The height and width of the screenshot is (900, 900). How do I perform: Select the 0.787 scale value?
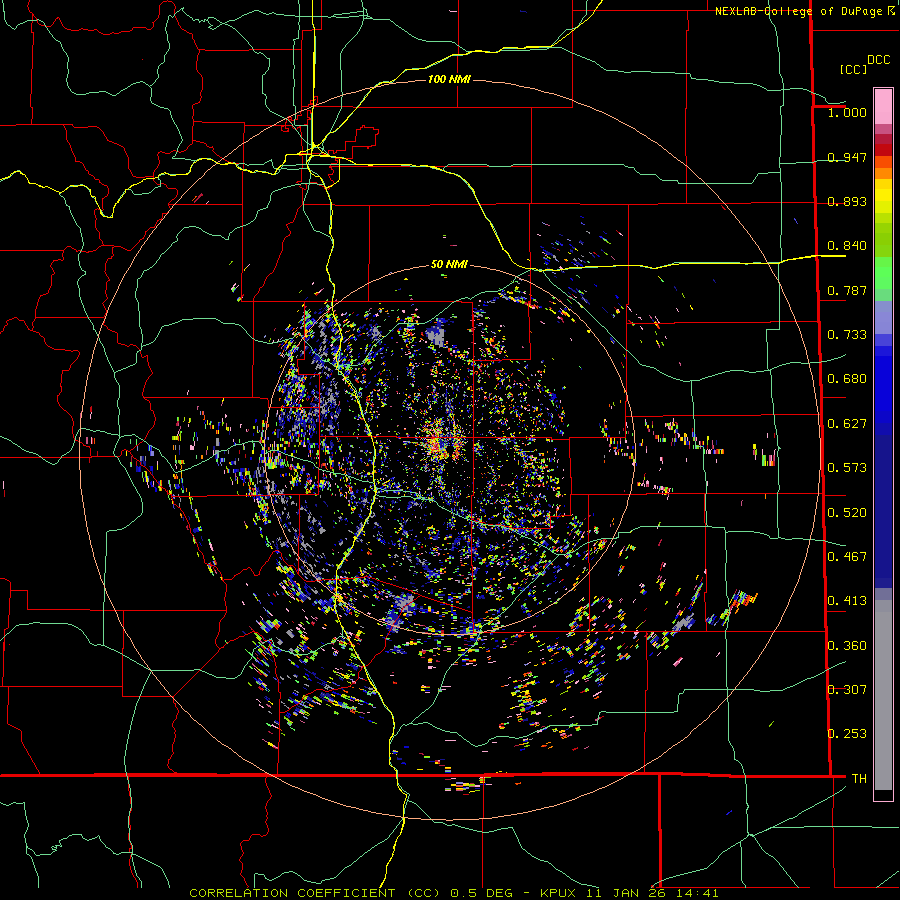click(847, 290)
